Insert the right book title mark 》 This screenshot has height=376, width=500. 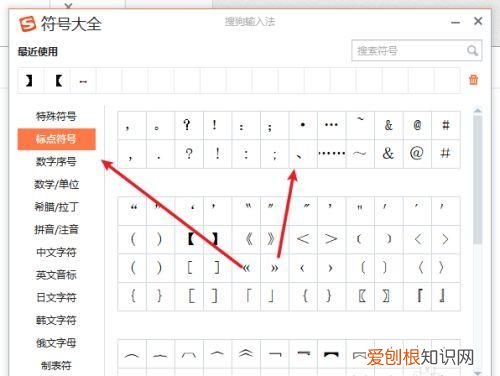coord(274,239)
